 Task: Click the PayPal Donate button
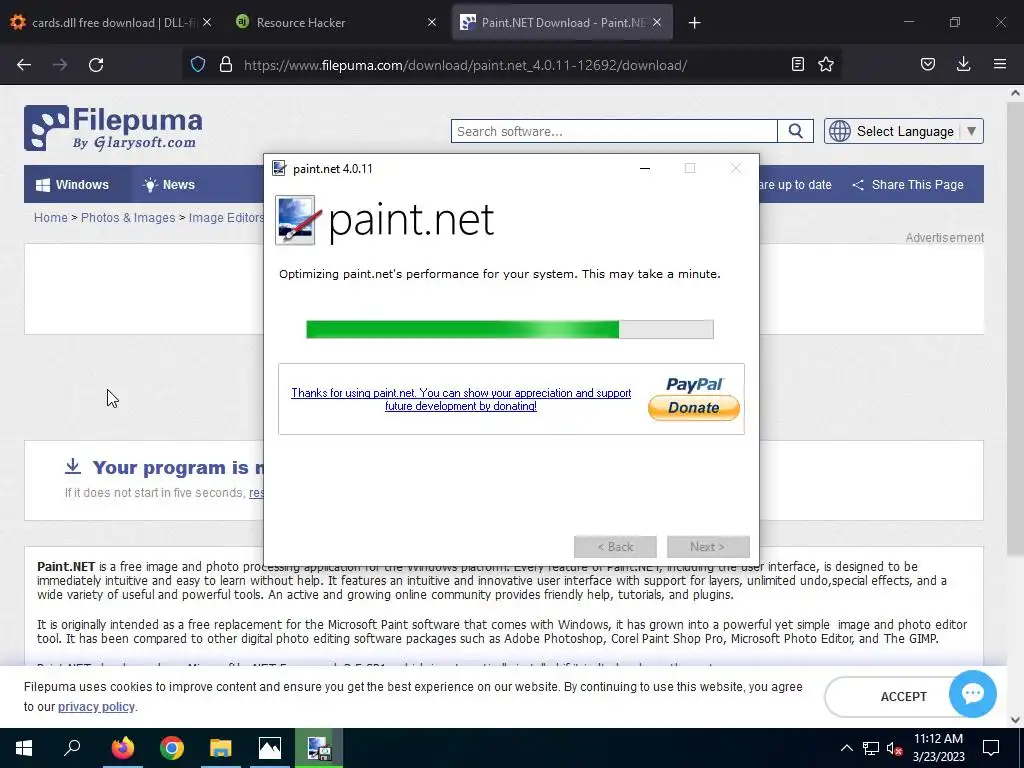[694, 408]
